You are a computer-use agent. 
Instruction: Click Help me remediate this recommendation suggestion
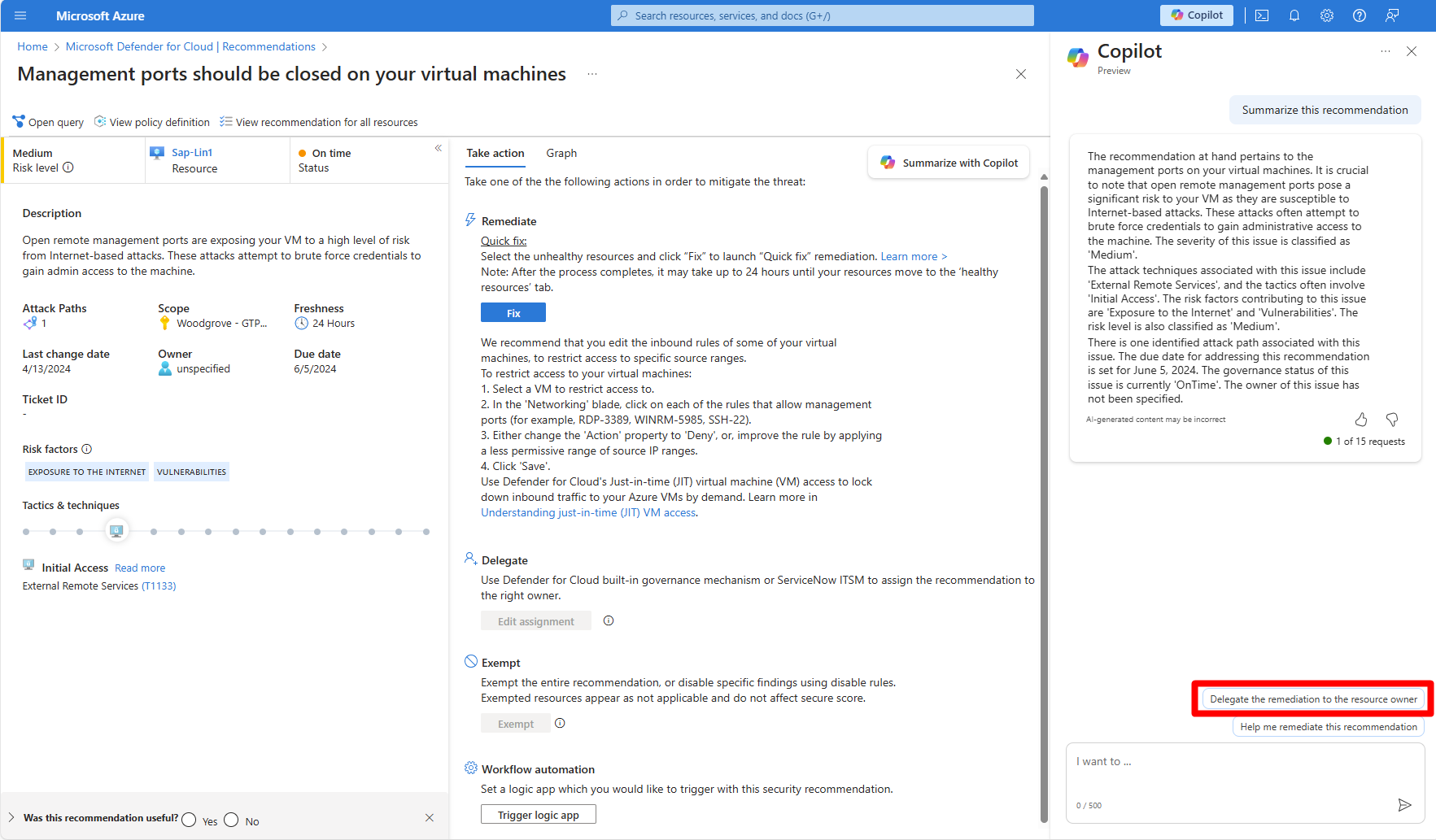pos(1329,727)
